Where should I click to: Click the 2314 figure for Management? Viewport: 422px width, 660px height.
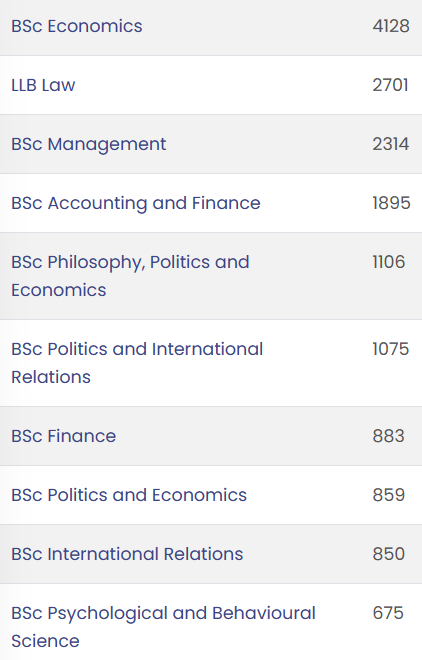(x=391, y=144)
